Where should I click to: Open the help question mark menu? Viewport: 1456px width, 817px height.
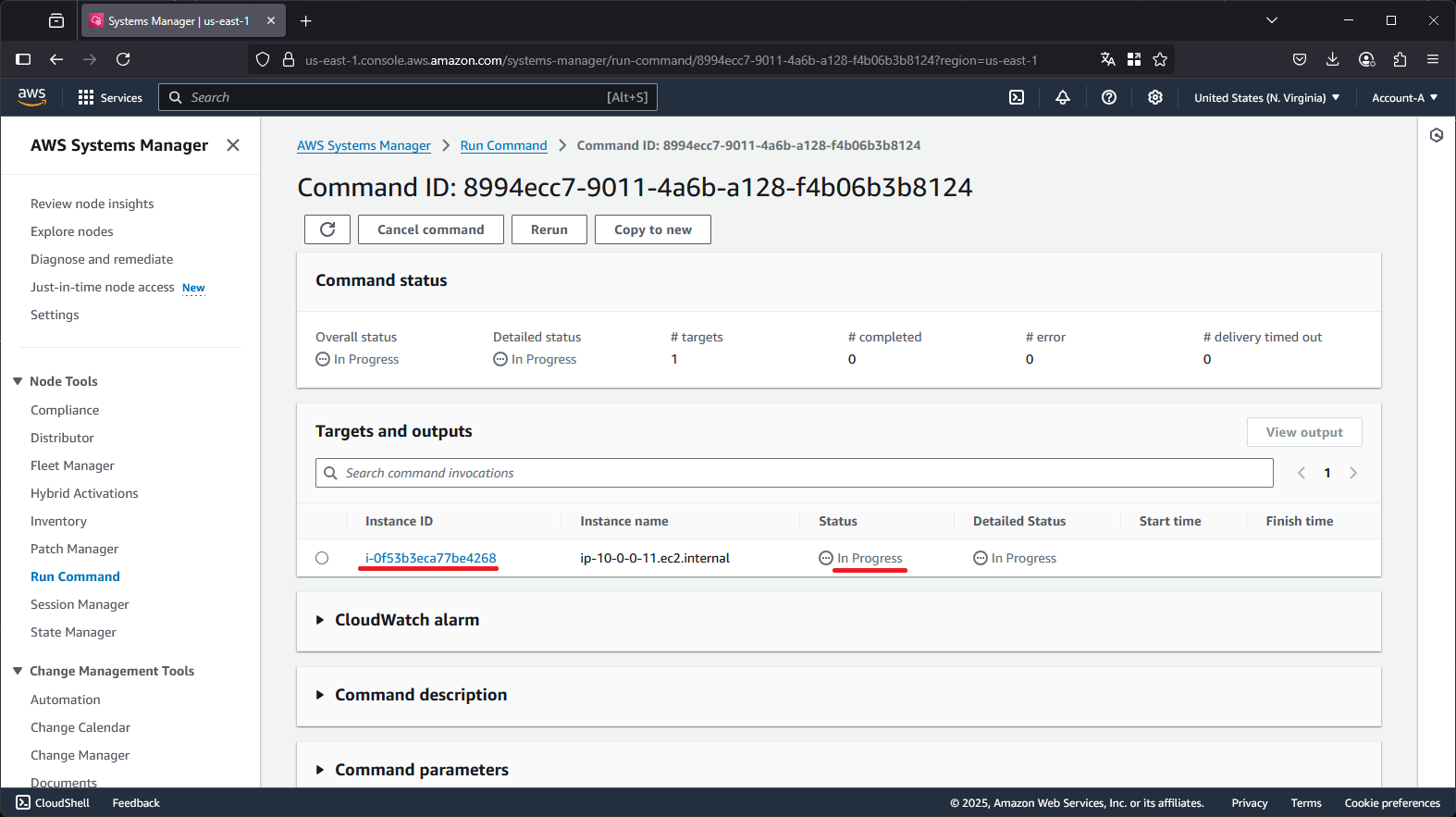pos(1109,97)
